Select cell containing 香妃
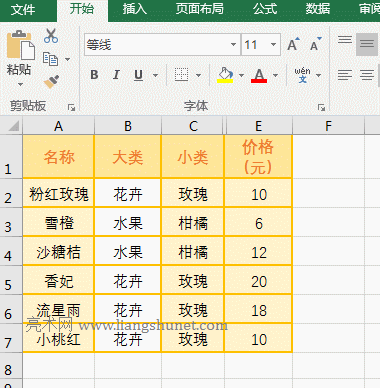Screen dimensions: 380x388 point(59,280)
